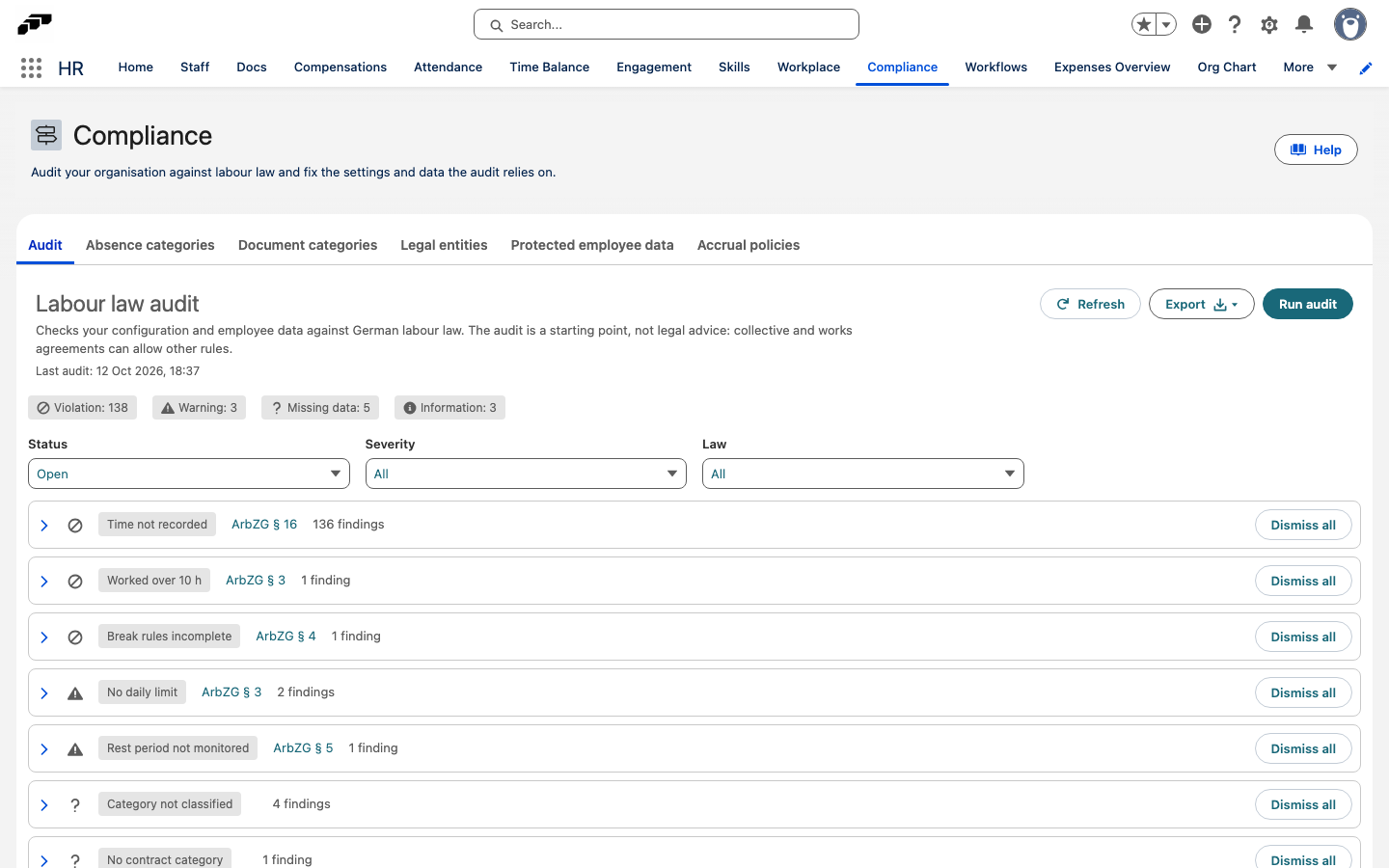Expand the Time not recorded findings group
1389x868 pixels.
click(x=44, y=526)
